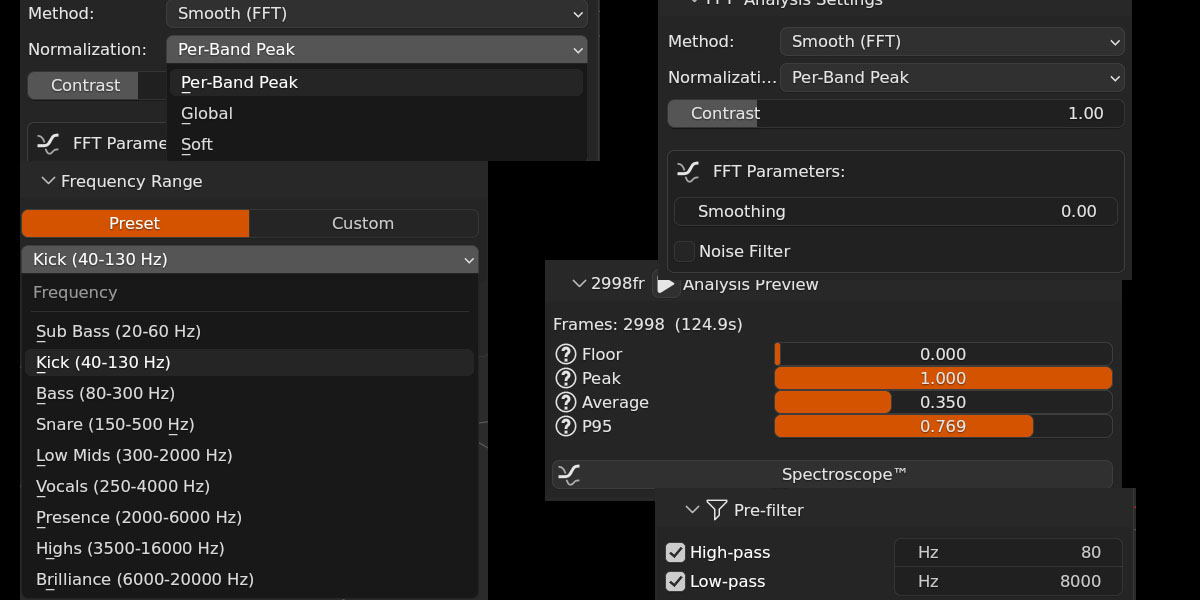Enable the Noise Filter checkbox
The width and height of the screenshot is (1200, 600).
point(685,251)
